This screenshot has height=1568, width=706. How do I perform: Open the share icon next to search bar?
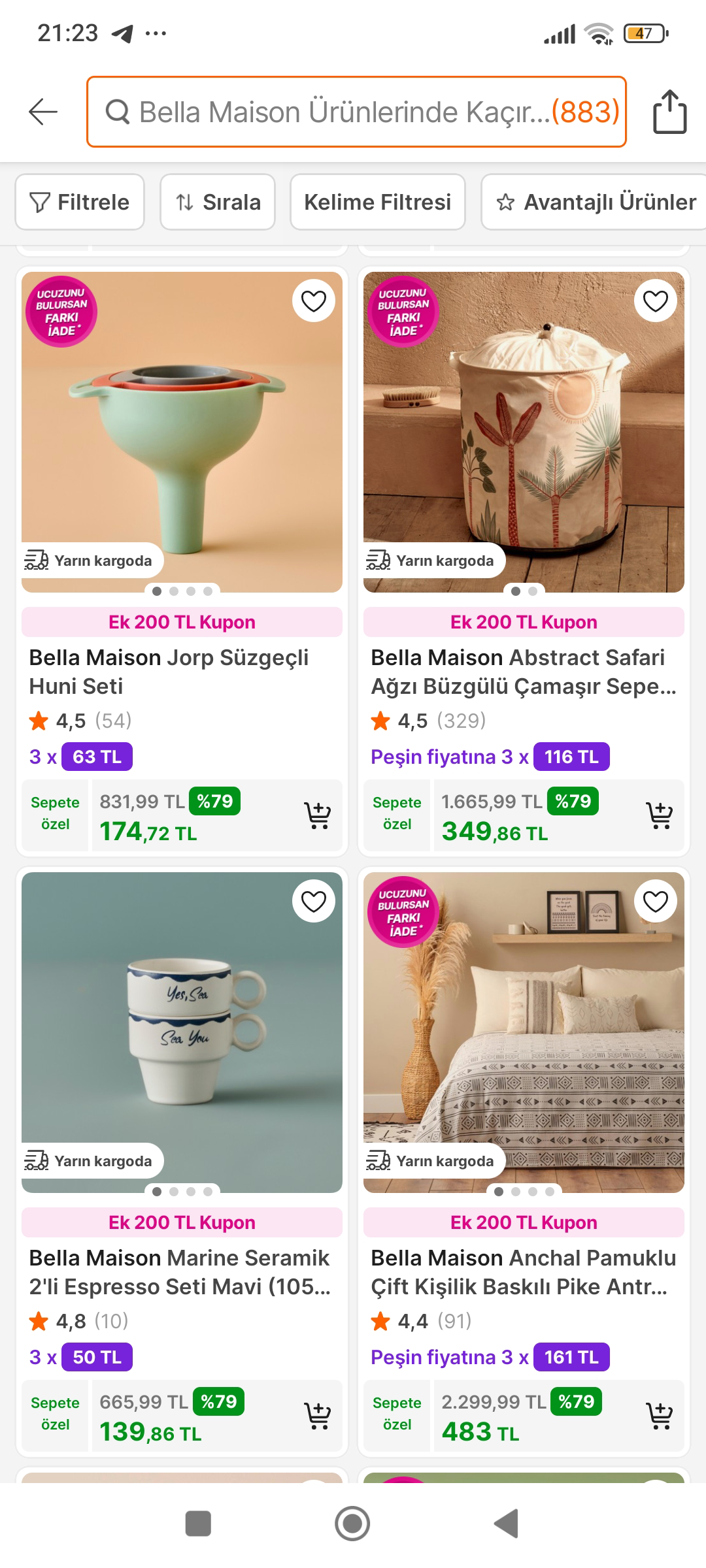point(669,111)
